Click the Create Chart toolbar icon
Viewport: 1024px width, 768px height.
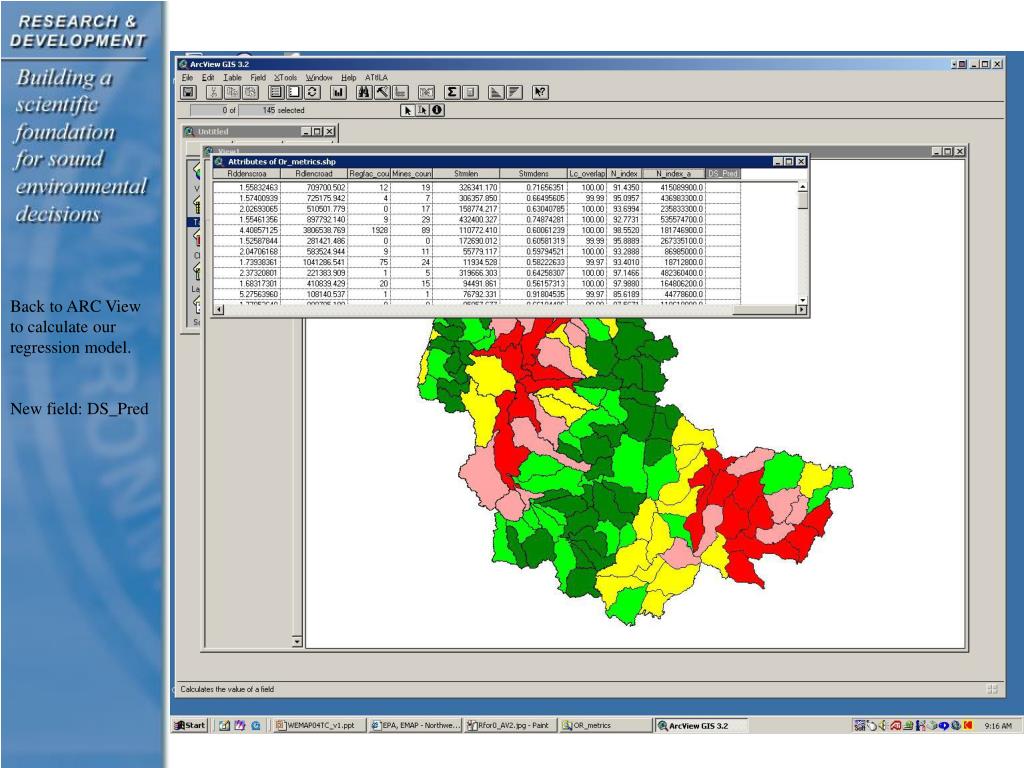tap(339, 92)
